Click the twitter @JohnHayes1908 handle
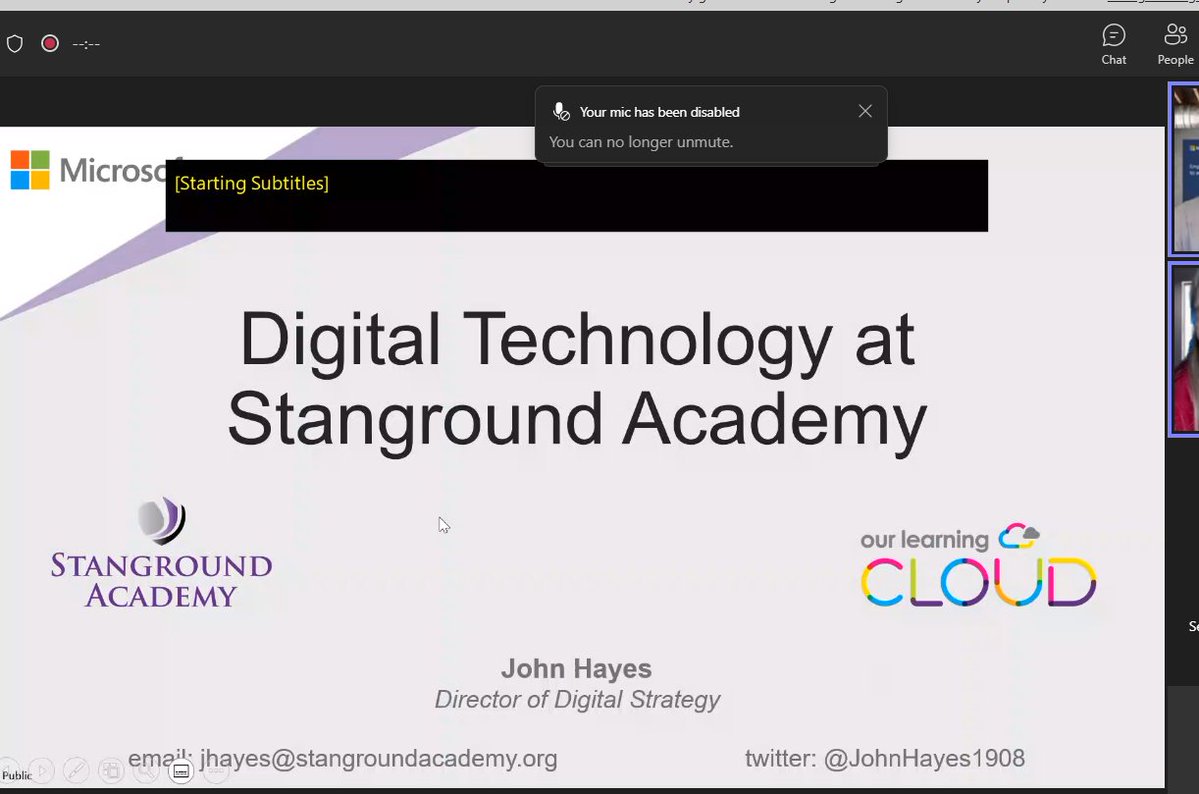The width and height of the screenshot is (1199, 794). [885, 758]
